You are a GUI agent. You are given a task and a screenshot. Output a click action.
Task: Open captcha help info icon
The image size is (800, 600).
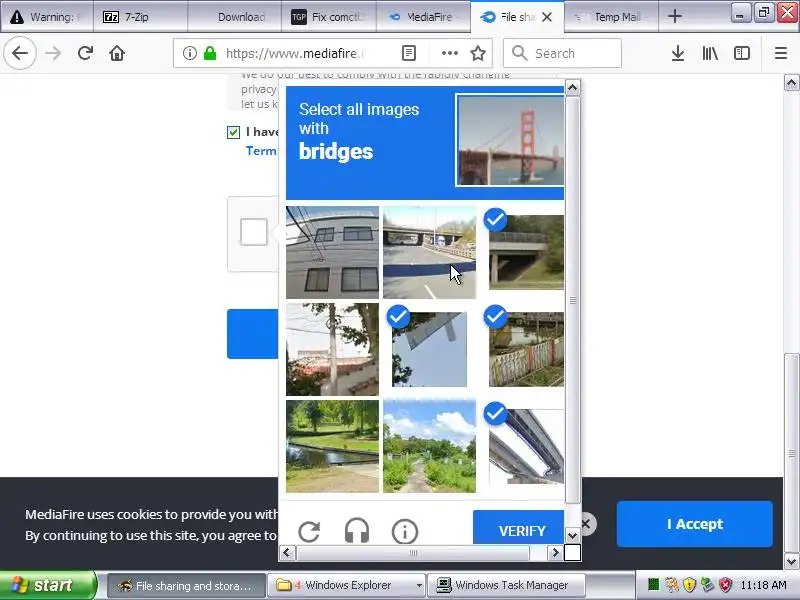tap(405, 531)
